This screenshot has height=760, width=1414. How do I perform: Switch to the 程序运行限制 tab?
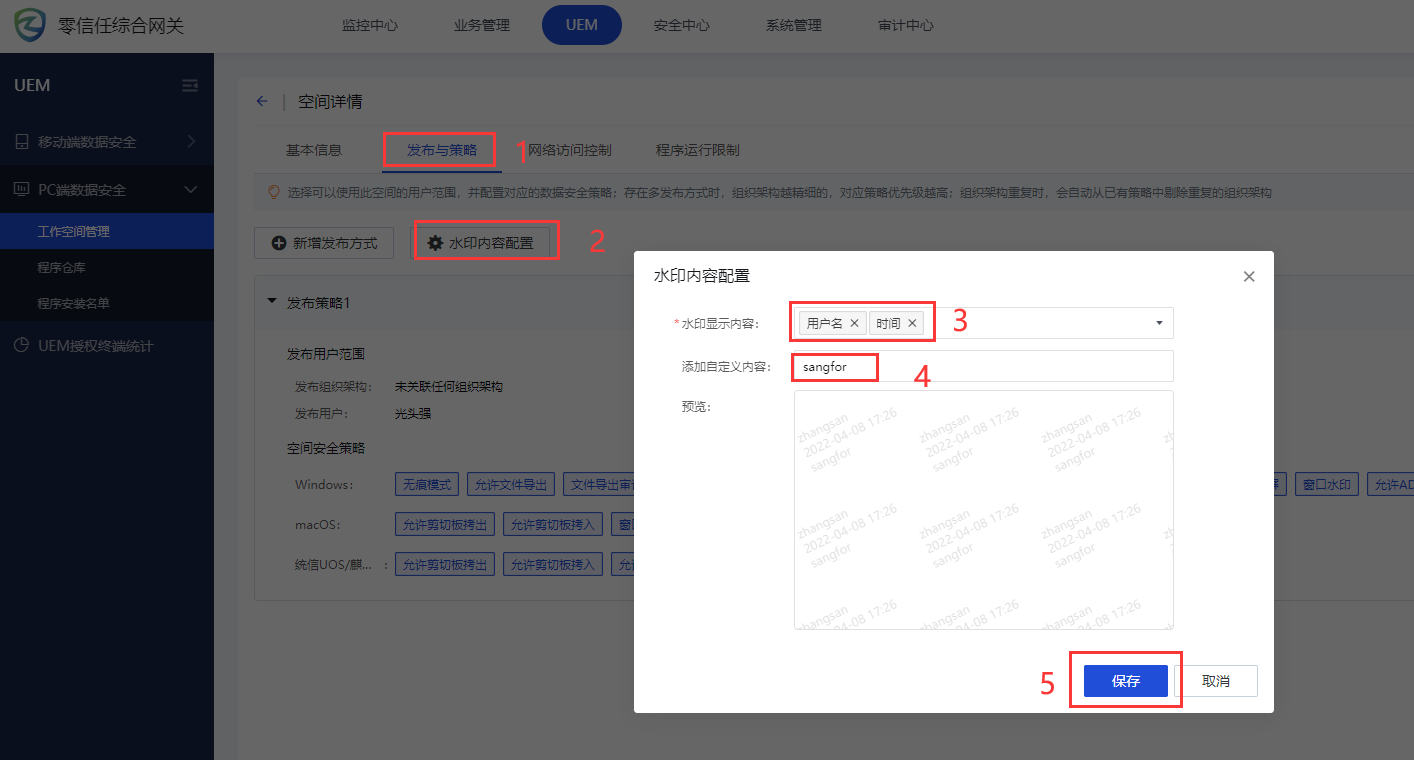click(698, 150)
